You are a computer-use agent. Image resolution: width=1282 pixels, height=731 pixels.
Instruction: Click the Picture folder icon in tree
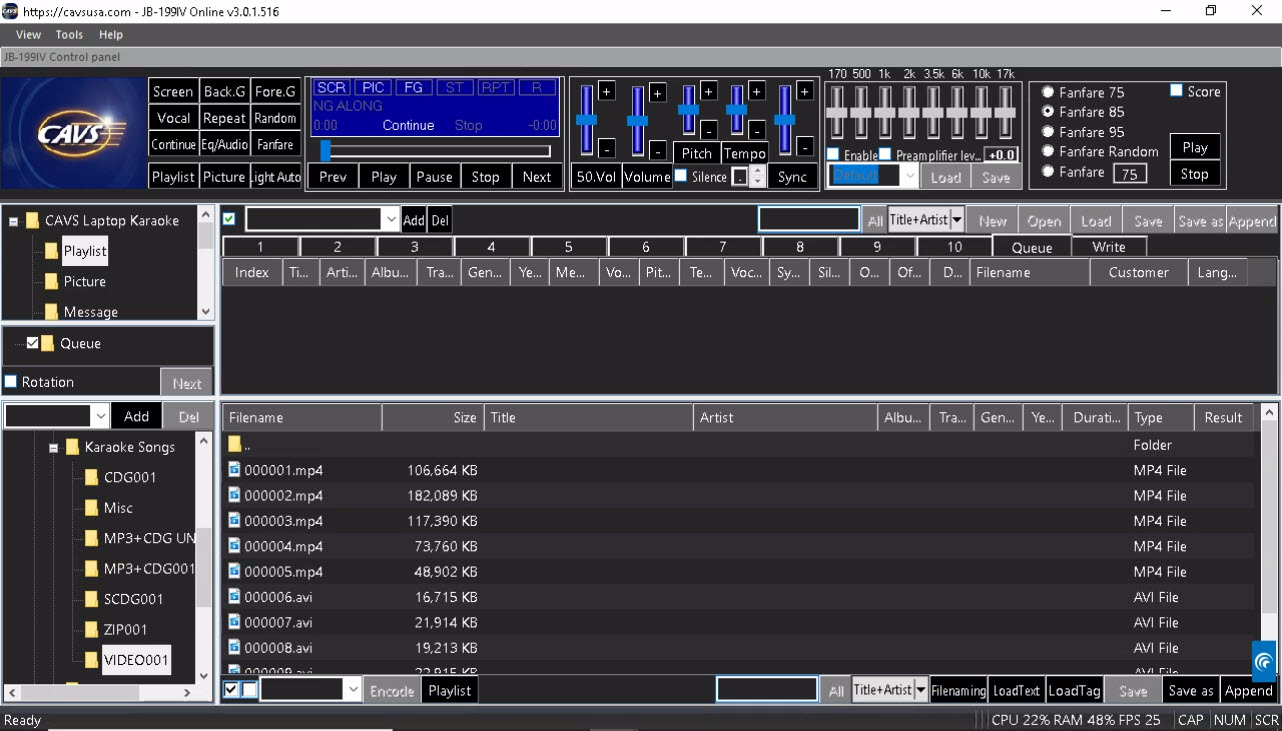tap(51, 282)
